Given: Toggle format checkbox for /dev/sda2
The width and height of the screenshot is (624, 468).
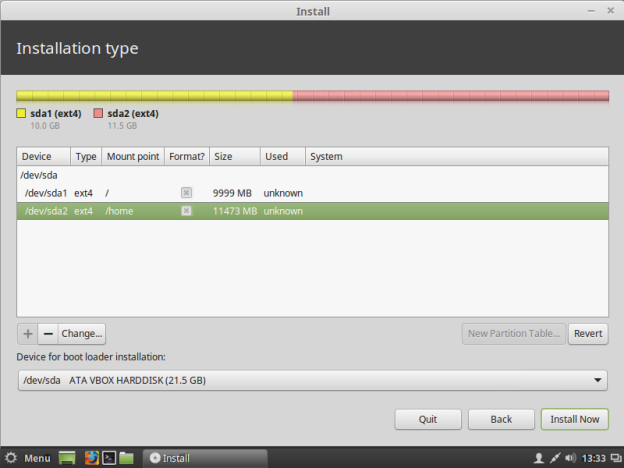Looking at the screenshot, I should (x=186, y=211).
